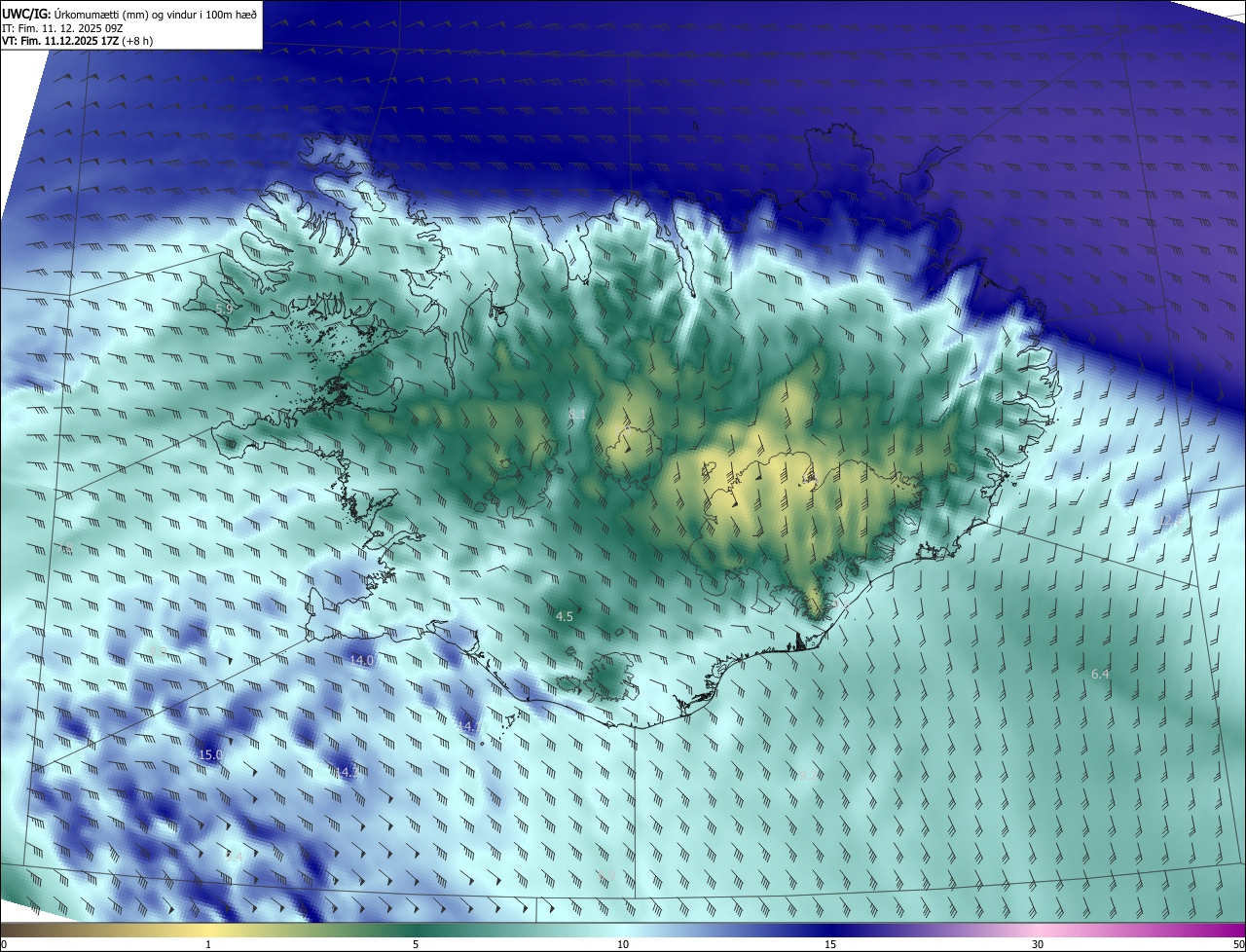
Task: Click the '15' tick on the color scale
Action: click(830, 944)
